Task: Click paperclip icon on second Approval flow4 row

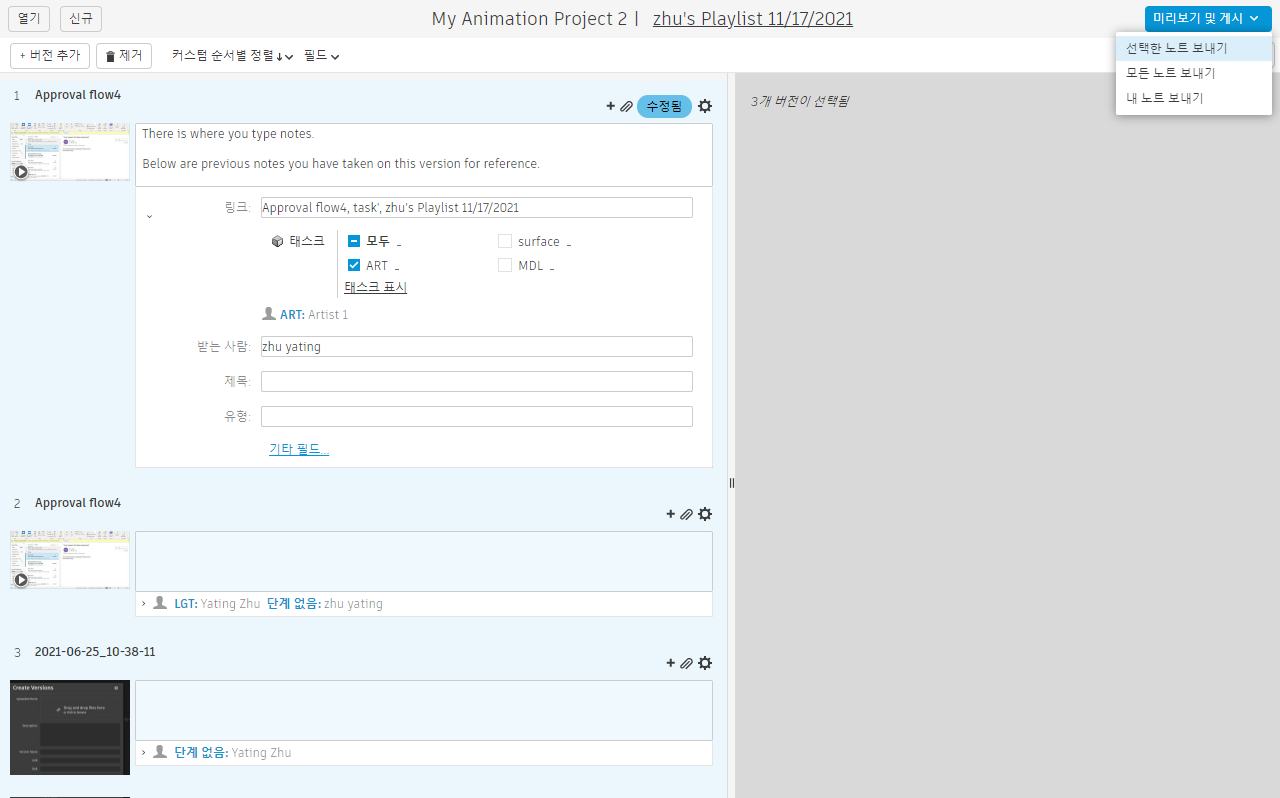Action: (686, 514)
